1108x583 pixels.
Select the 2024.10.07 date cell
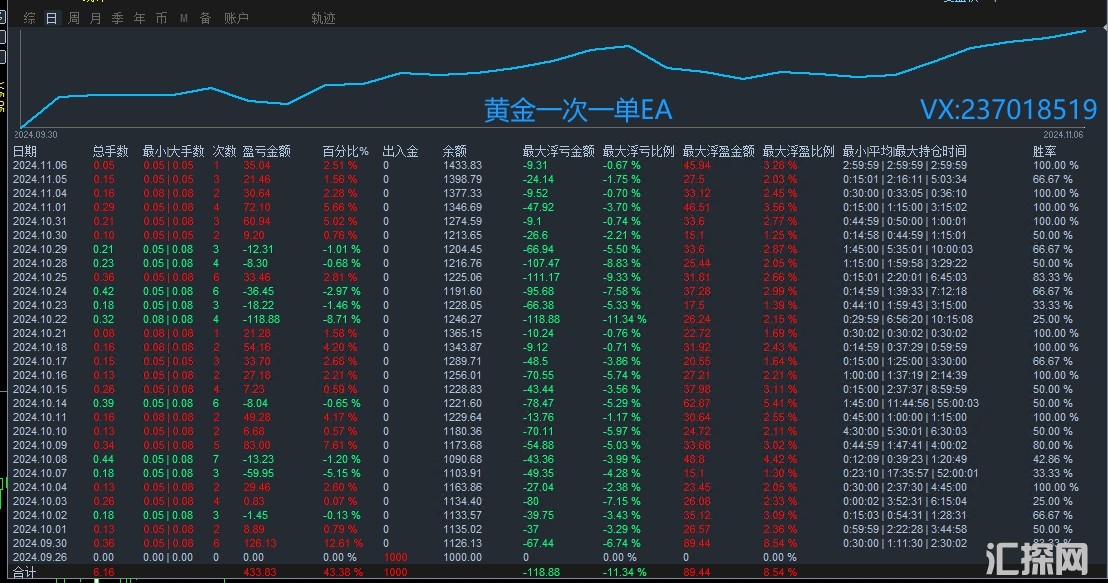pyautogui.click(x=40, y=473)
